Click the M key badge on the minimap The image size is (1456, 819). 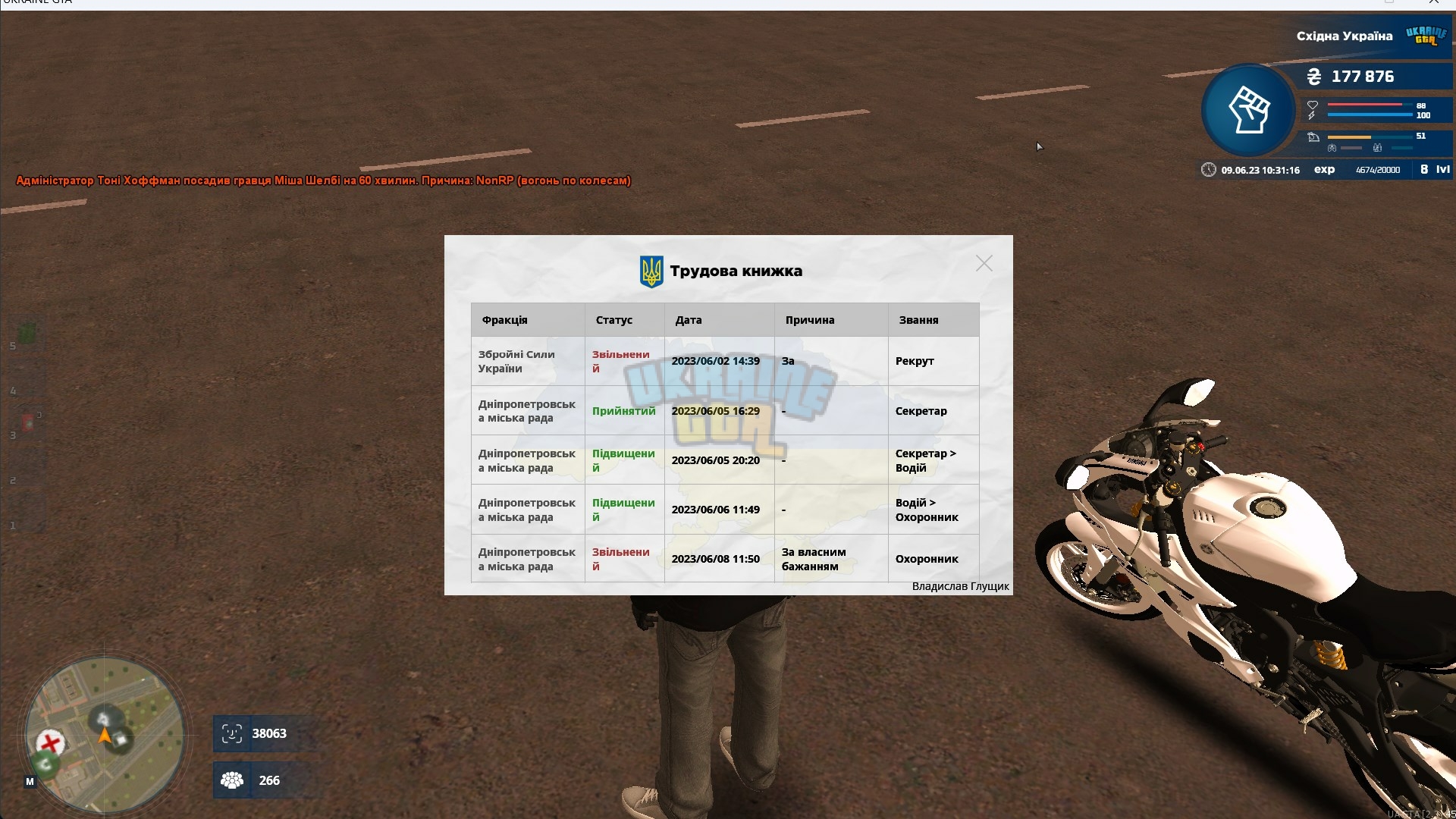pyautogui.click(x=30, y=781)
